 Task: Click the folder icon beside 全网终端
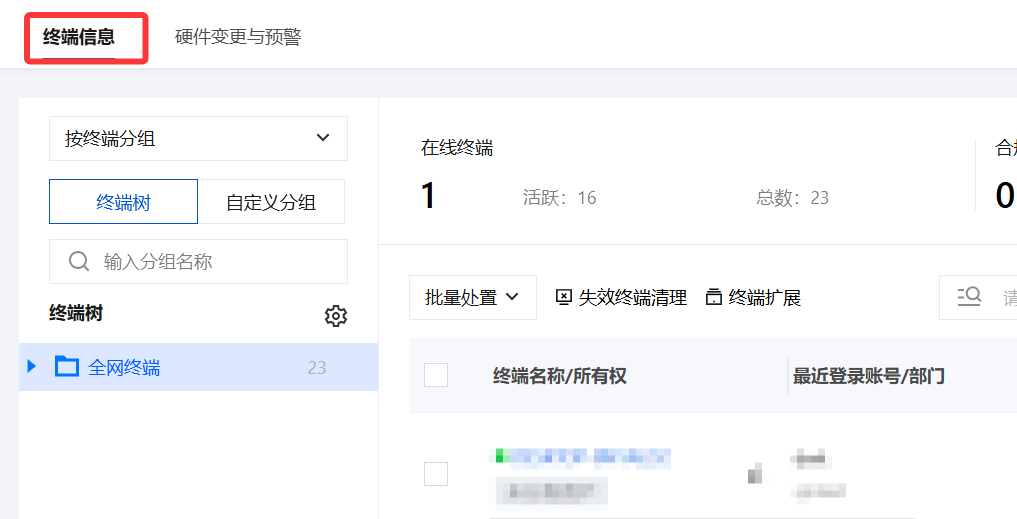(66, 367)
